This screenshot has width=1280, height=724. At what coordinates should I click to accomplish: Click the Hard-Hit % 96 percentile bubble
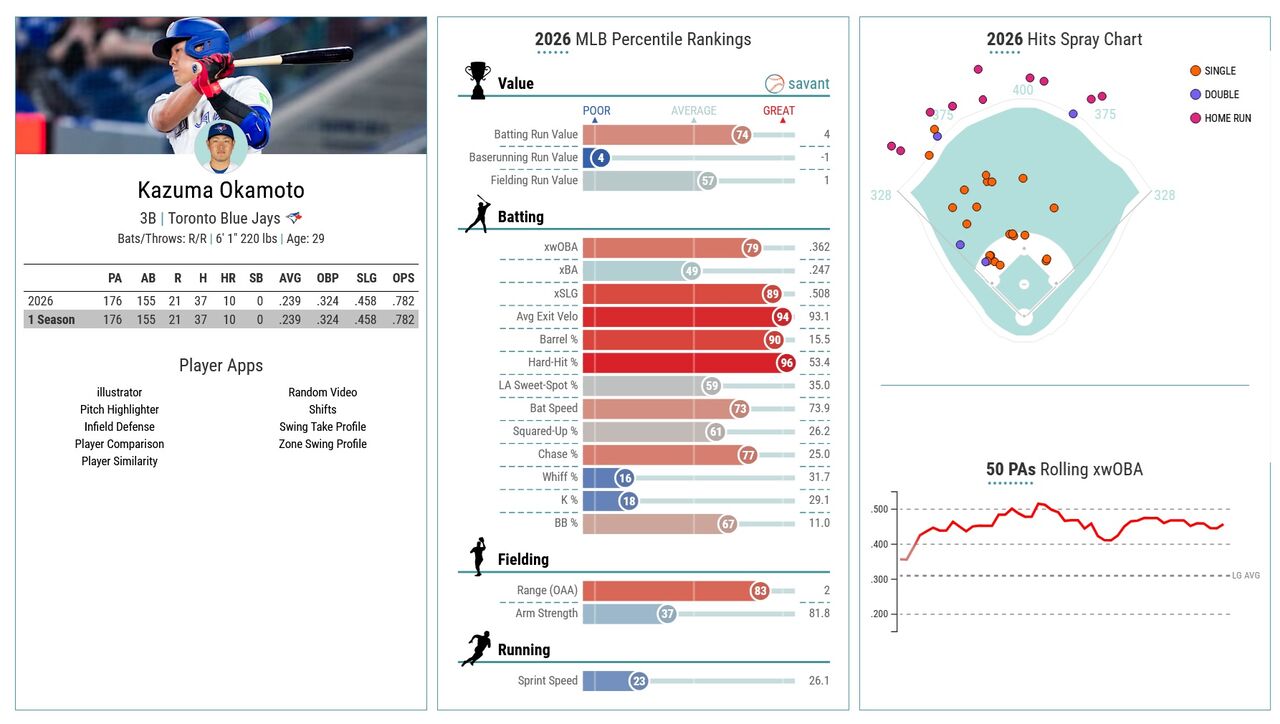point(786,362)
